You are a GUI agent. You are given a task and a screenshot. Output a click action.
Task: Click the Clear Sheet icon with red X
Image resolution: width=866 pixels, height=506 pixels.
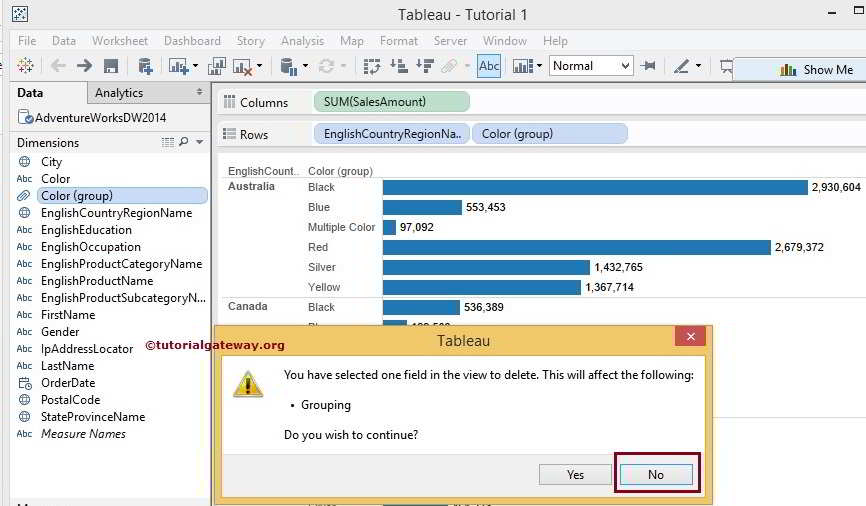[x=242, y=67]
